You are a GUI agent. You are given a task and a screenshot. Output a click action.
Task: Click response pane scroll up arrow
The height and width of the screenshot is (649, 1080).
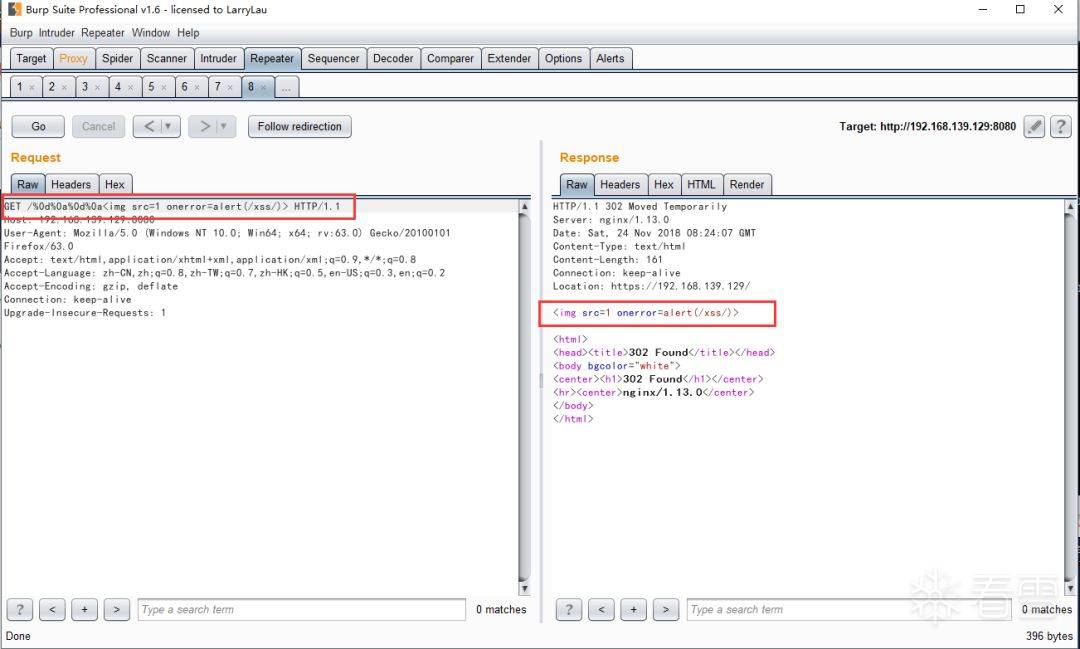[x=1070, y=207]
